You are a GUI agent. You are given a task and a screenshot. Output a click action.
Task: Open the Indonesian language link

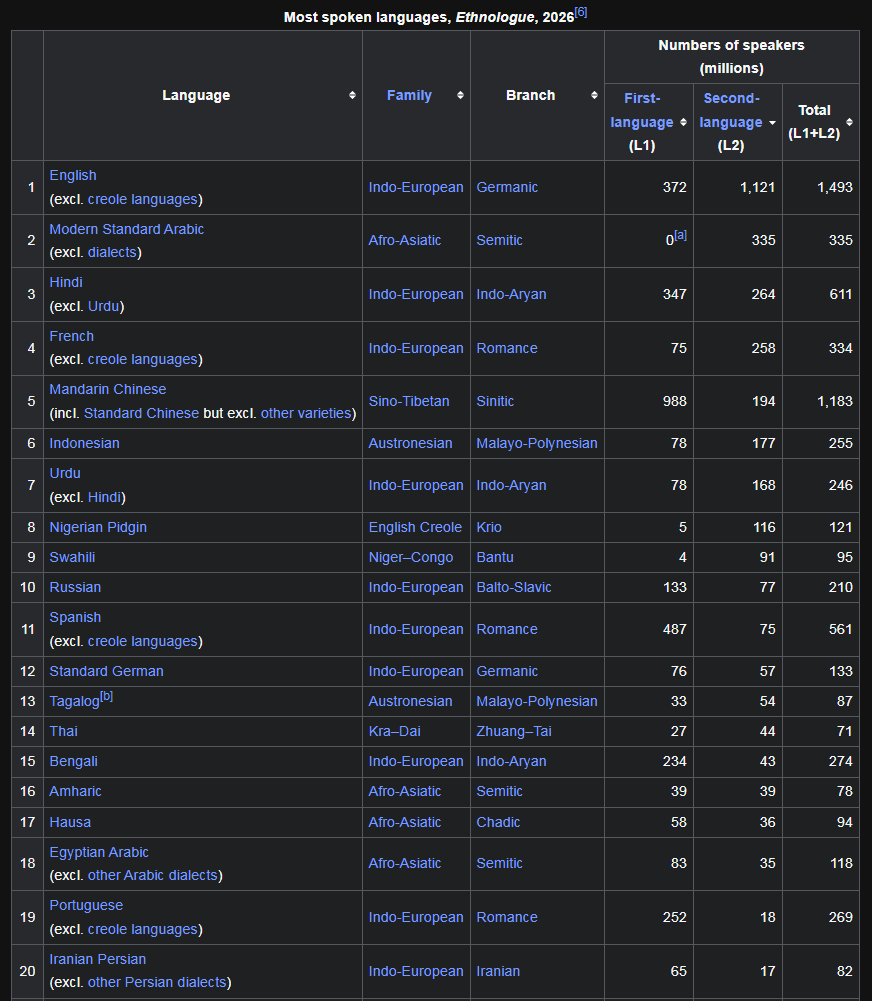tap(84, 443)
